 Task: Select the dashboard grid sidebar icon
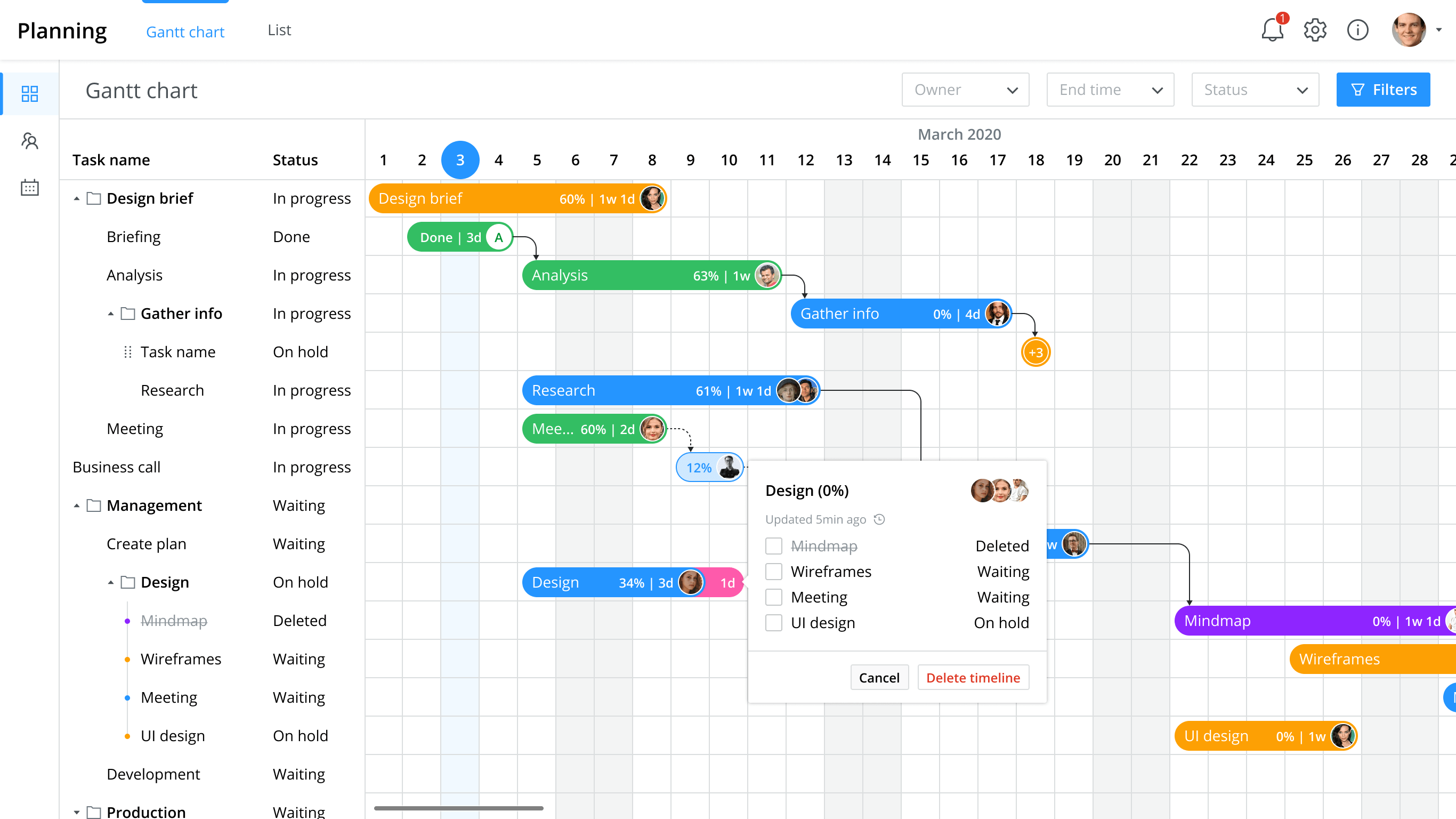[29, 93]
